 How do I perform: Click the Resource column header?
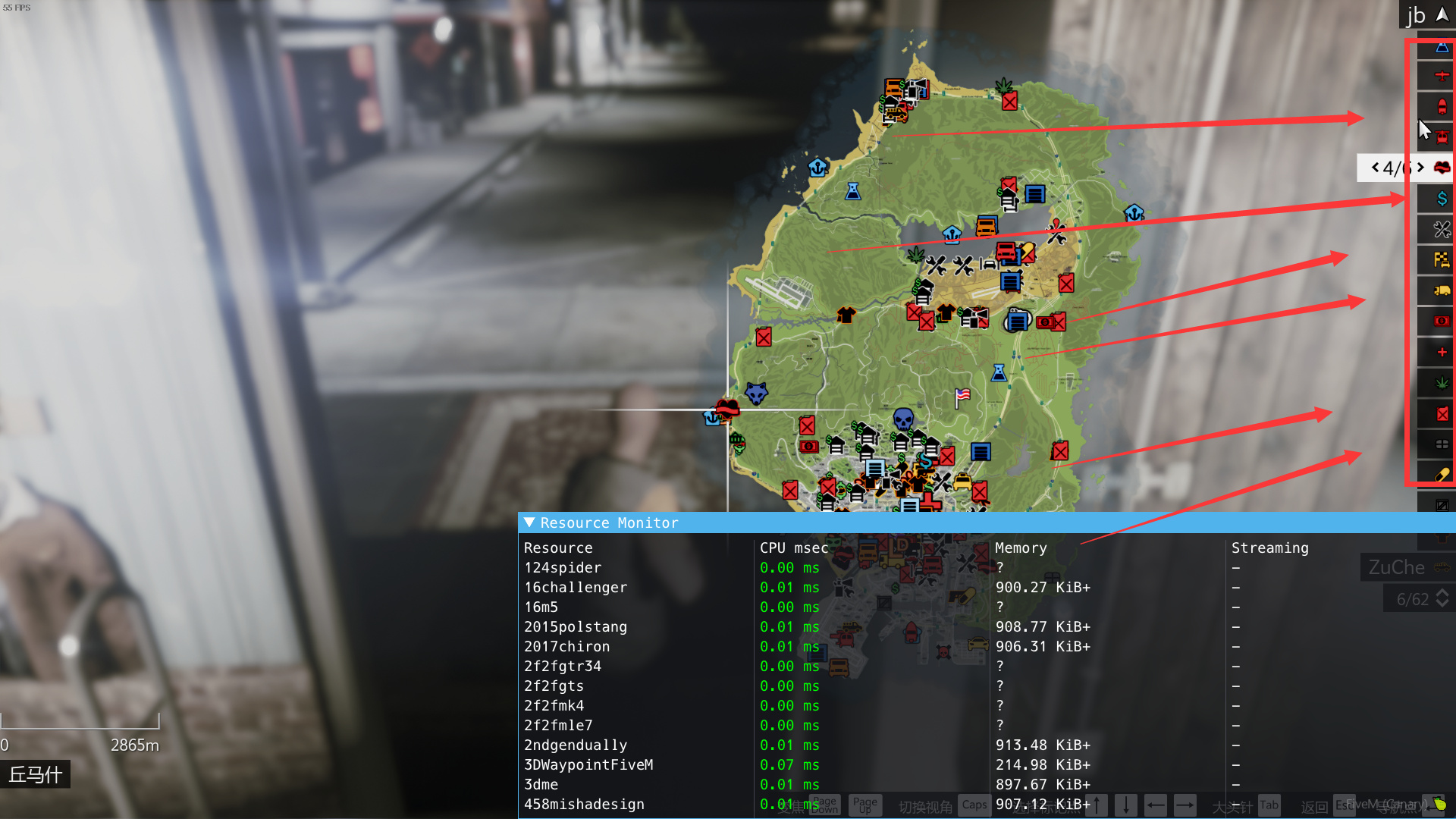click(558, 548)
